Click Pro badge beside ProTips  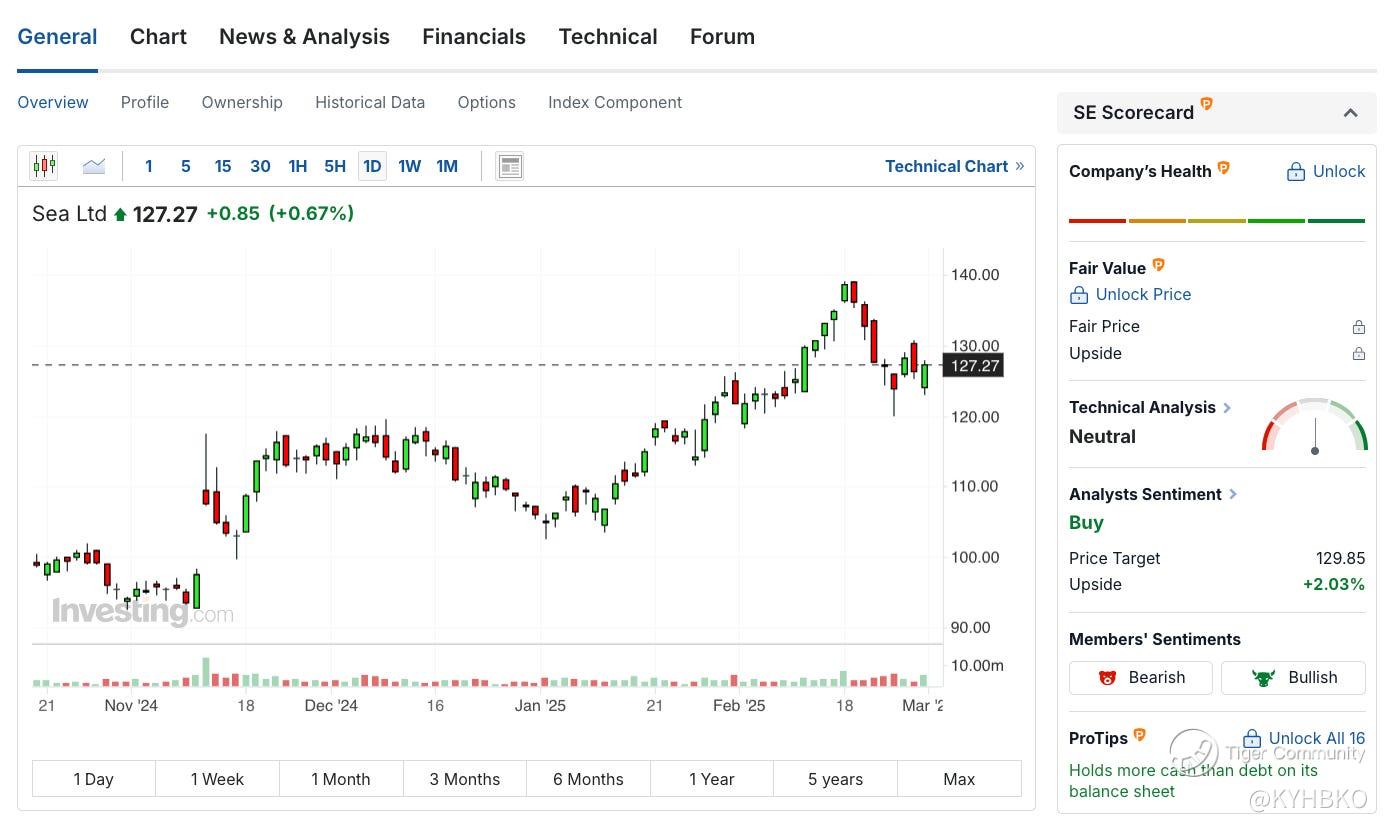[1139, 735]
